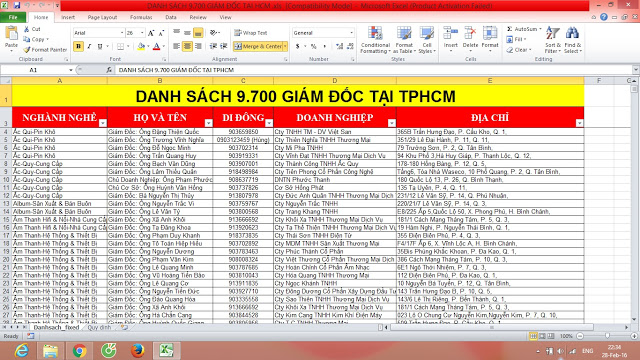
Task: Toggle Wrap Text
Action: tap(251, 33)
